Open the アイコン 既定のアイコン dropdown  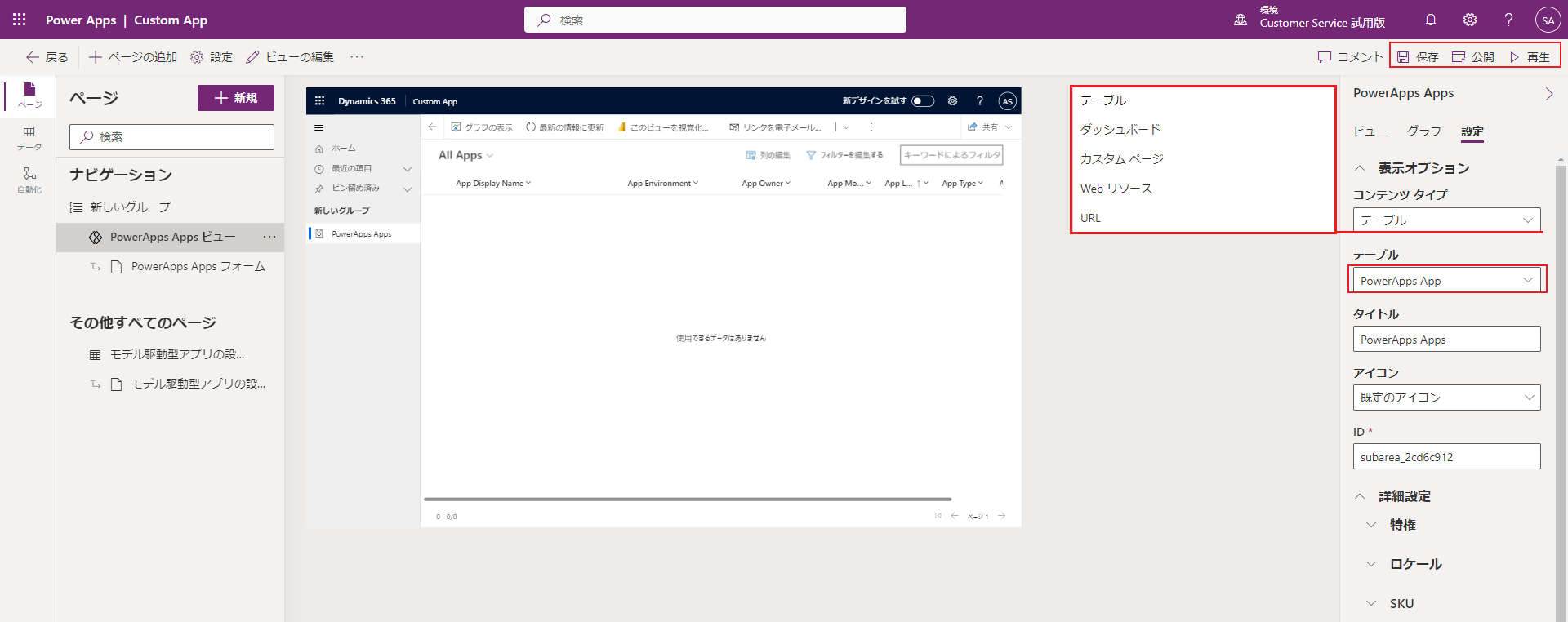point(1447,398)
